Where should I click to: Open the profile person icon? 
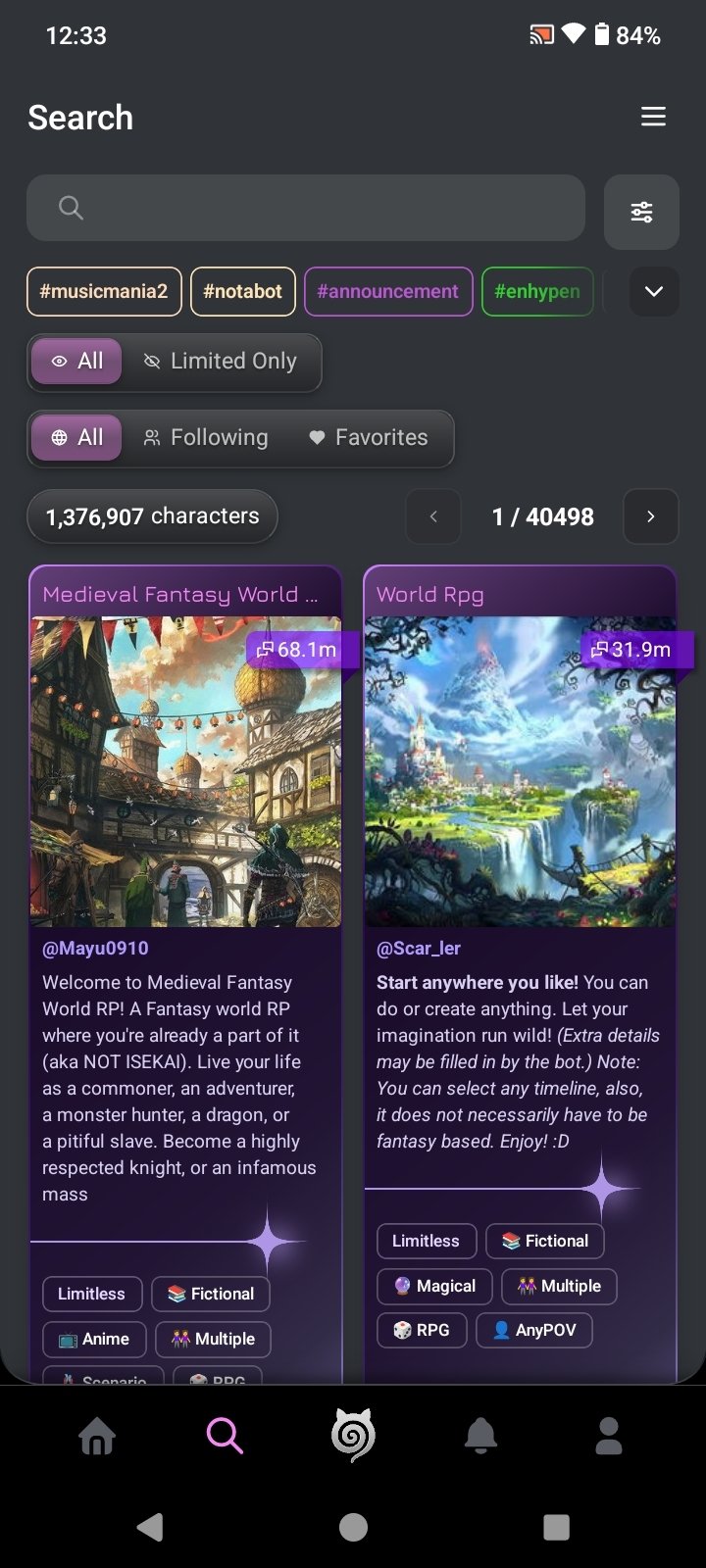coord(609,1437)
